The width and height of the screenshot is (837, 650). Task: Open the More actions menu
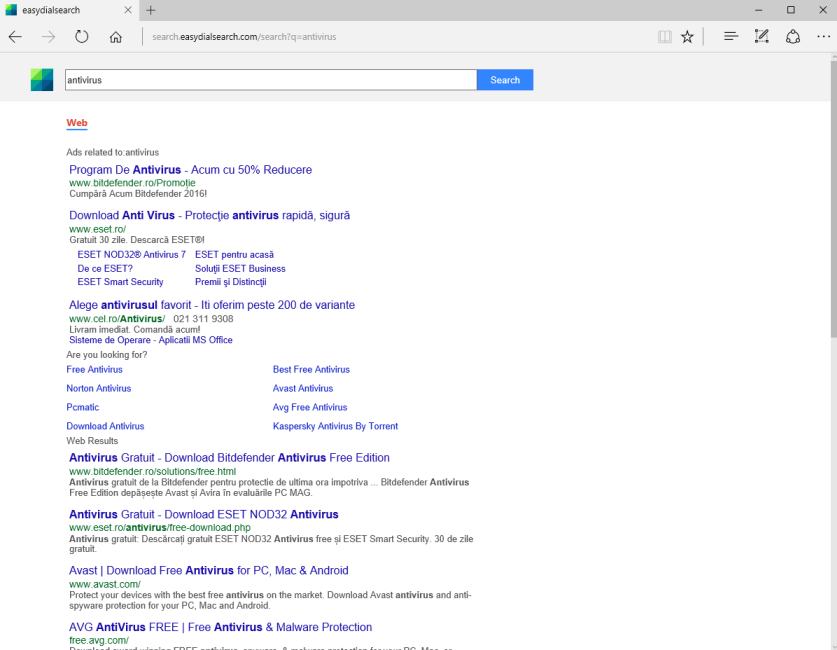823,36
